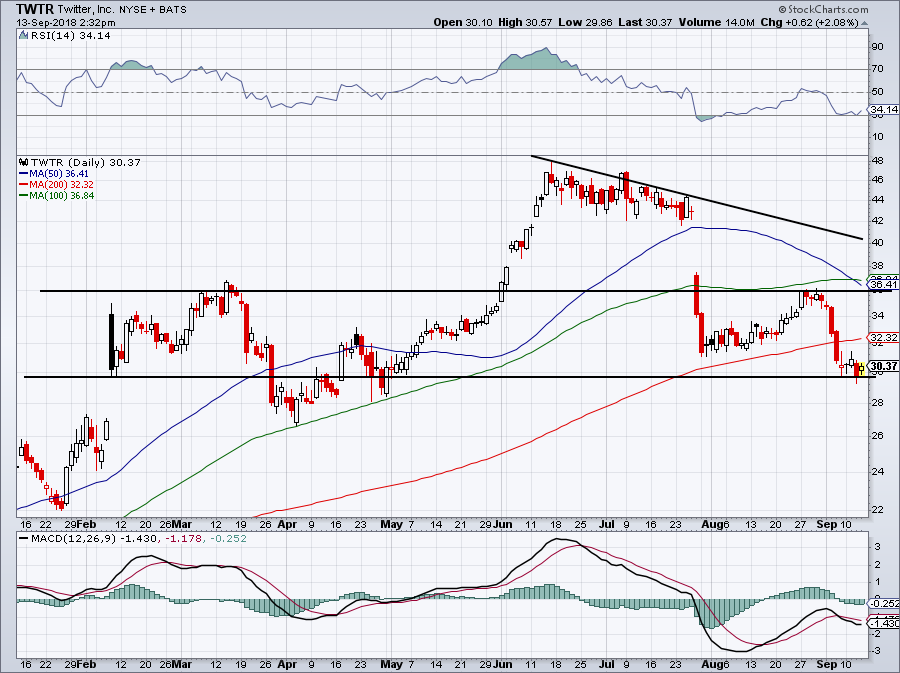Click the -0.252 MACD histogram legend value

[228, 539]
